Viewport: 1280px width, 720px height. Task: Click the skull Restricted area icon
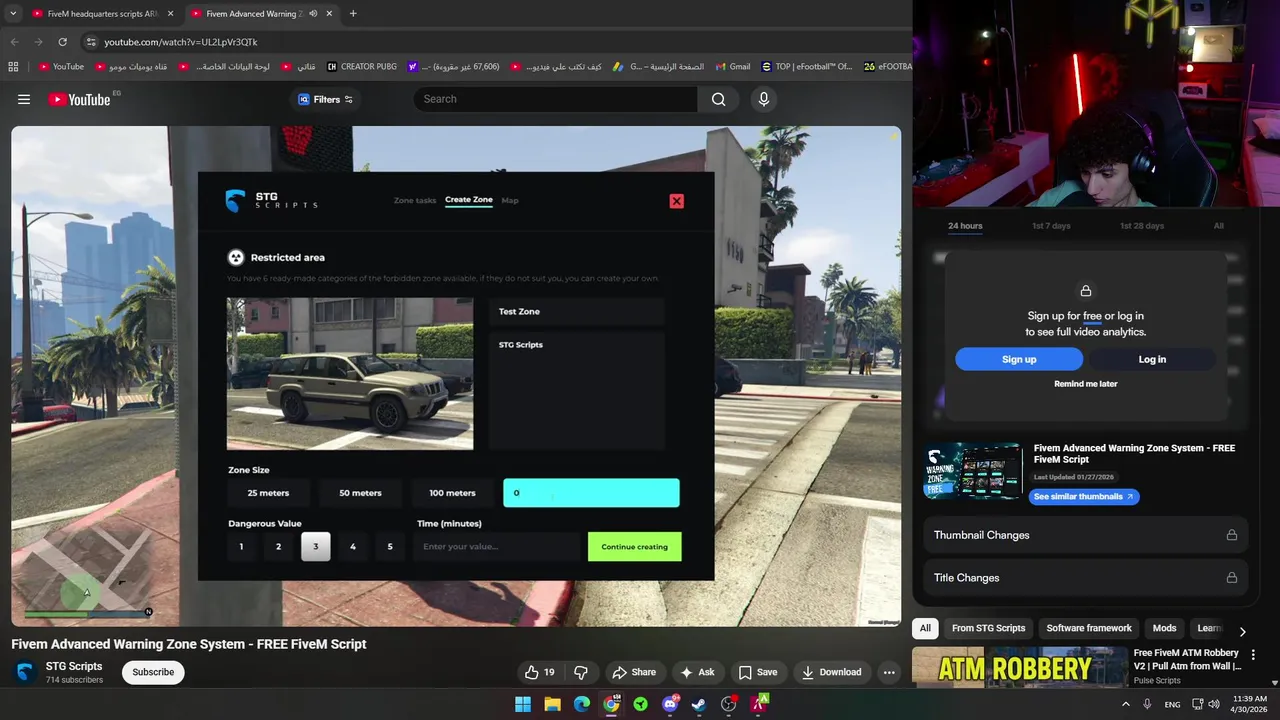(x=236, y=257)
